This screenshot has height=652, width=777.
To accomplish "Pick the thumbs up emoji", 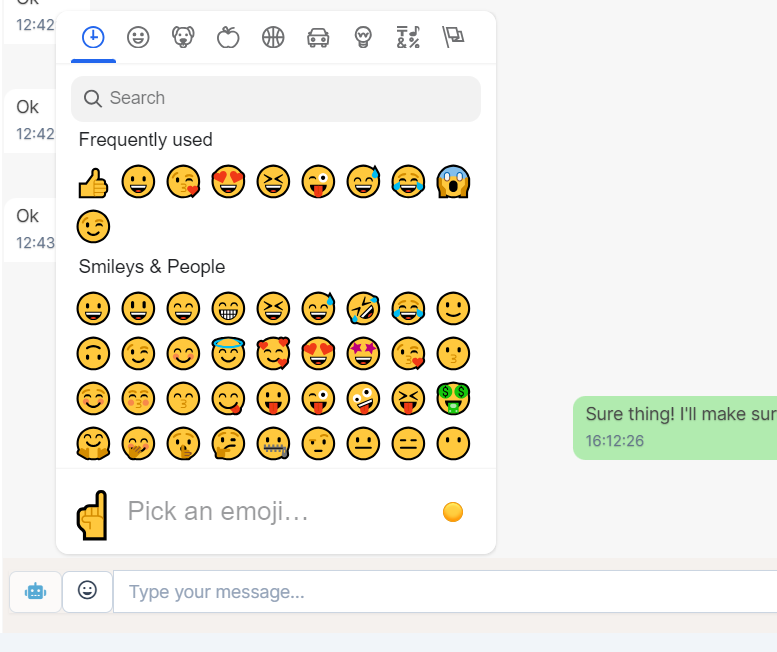I will click(93, 182).
